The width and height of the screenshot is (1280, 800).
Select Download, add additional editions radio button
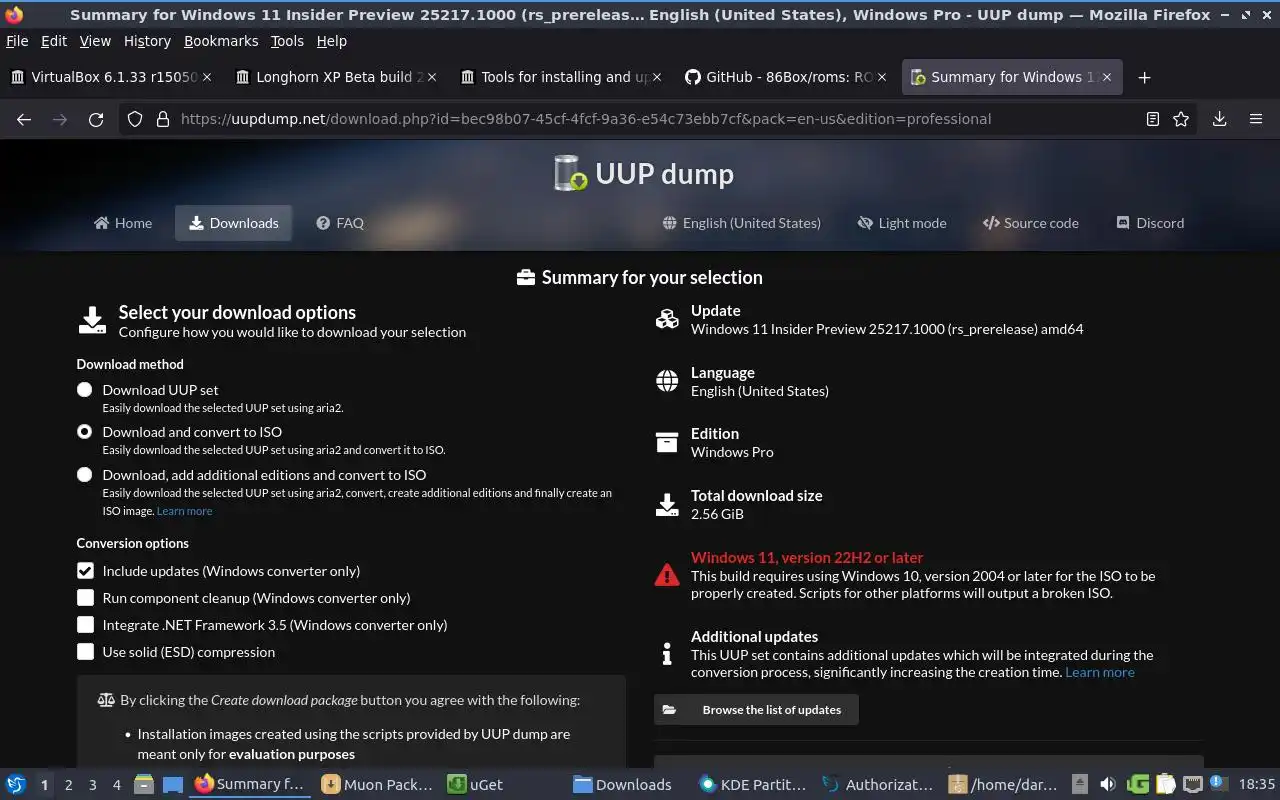(85, 475)
